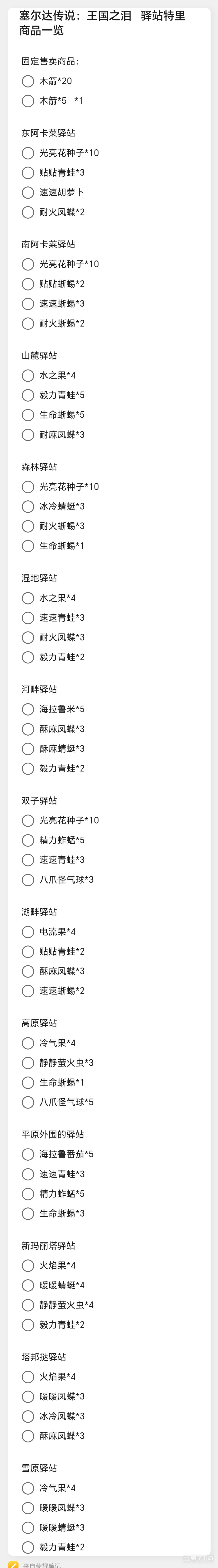Toggle the 耐火凤蝶*3 checkbox
The image size is (218, 1568).
coord(27,637)
